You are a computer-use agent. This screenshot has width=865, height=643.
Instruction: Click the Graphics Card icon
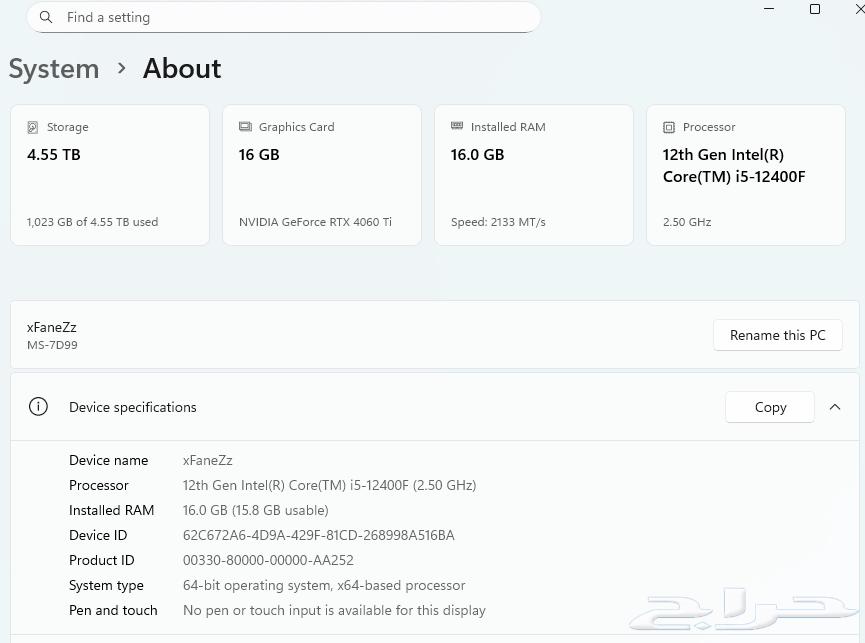245,127
